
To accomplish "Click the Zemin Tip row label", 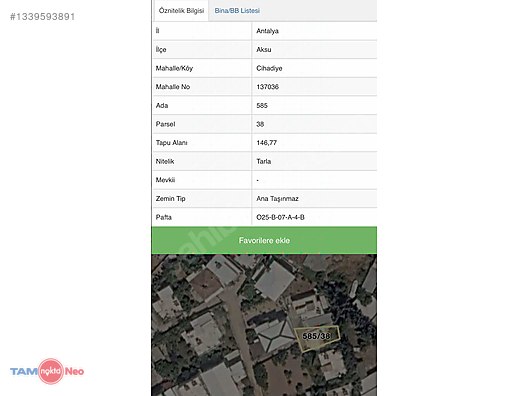I will point(170,199).
